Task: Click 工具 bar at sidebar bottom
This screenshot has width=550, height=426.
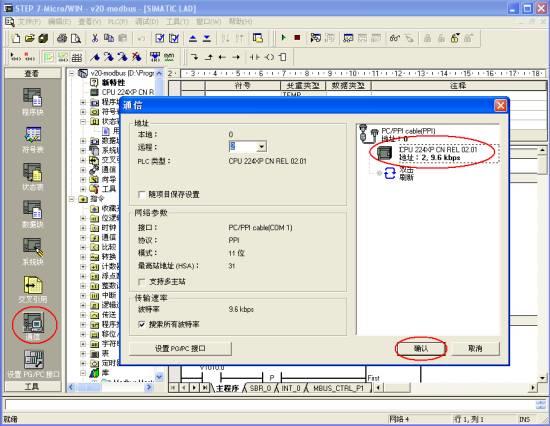Action: click(x=32, y=386)
